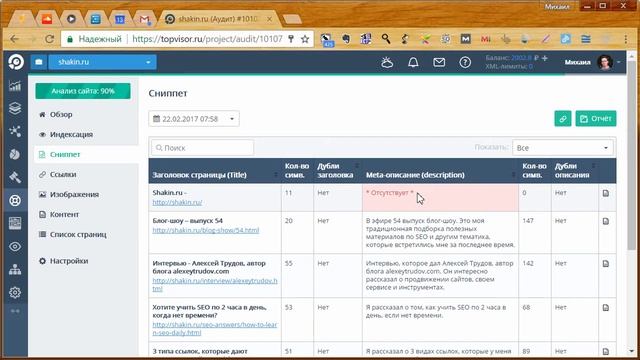Click the browser address bar URL
This screenshot has height=360, width=640.
207,39
